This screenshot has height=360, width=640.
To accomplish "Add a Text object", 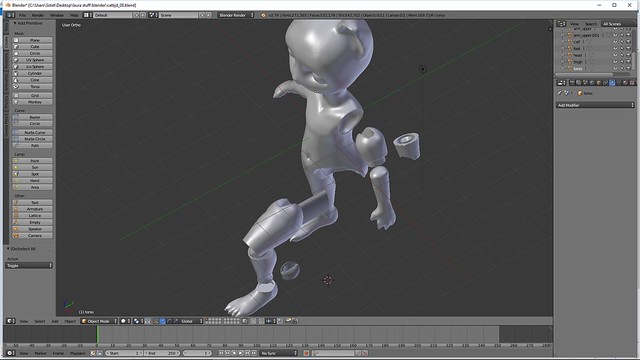I will coord(32,202).
